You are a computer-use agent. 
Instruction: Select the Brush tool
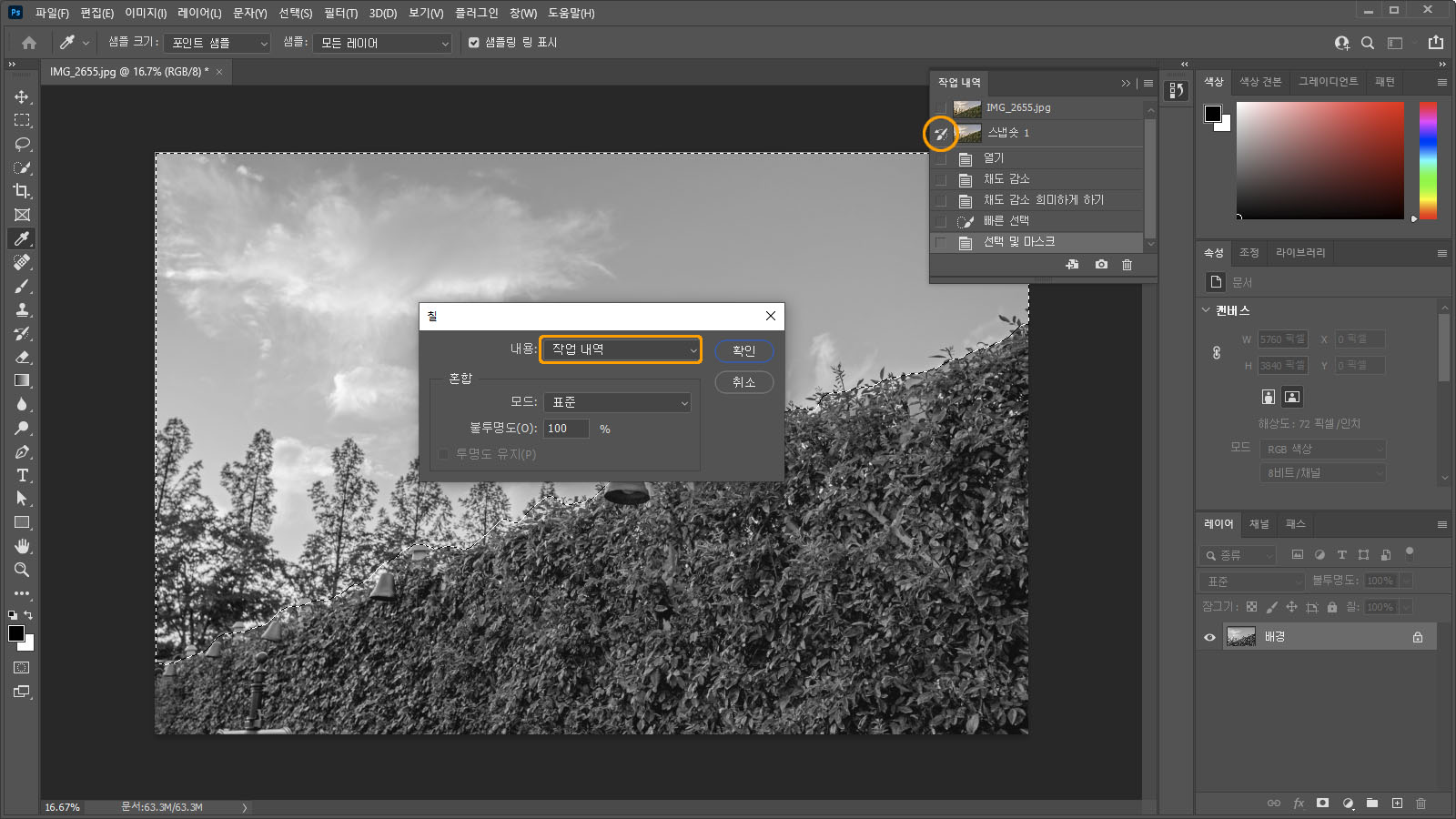click(x=22, y=286)
